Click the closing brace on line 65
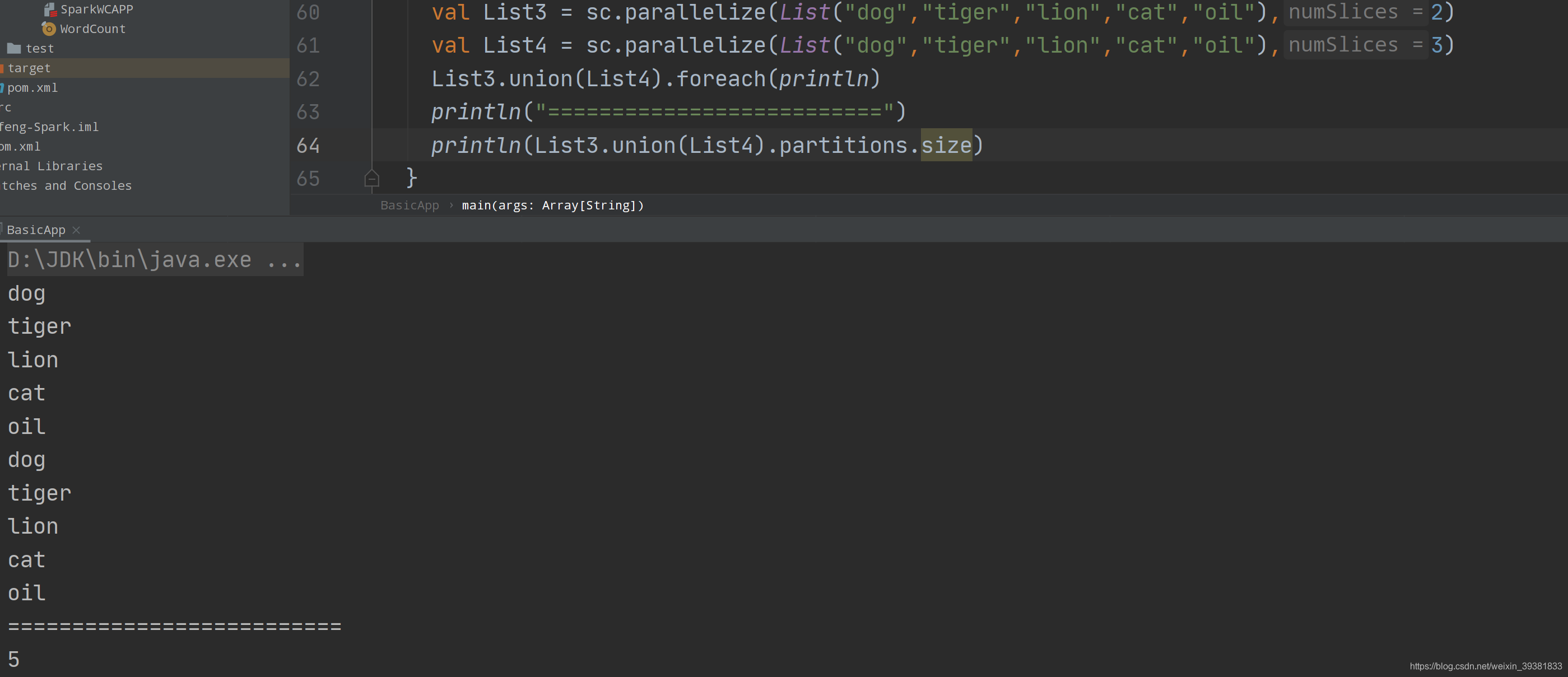The height and width of the screenshot is (677, 1568). coord(412,179)
